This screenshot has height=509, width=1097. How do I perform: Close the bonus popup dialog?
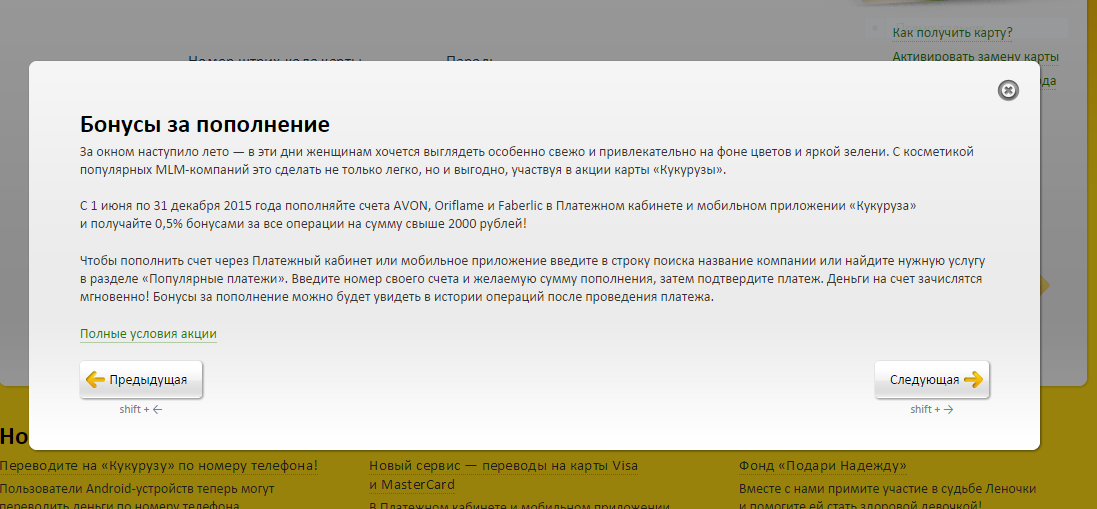point(1007,90)
